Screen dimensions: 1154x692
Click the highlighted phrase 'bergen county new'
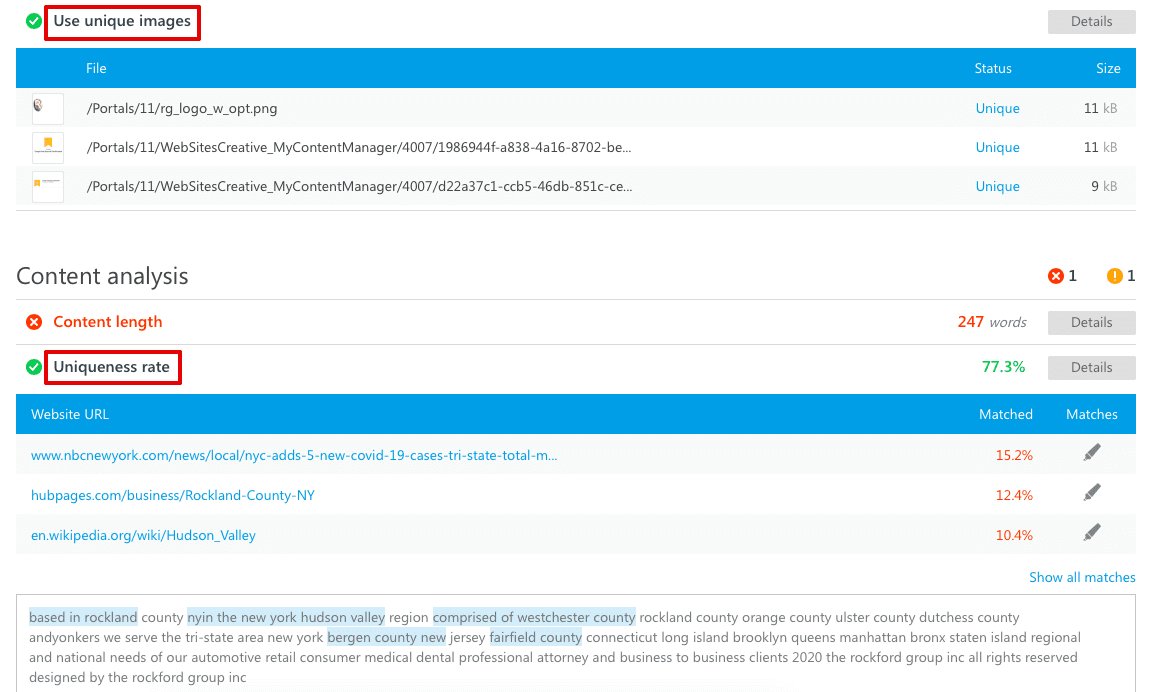click(x=386, y=637)
